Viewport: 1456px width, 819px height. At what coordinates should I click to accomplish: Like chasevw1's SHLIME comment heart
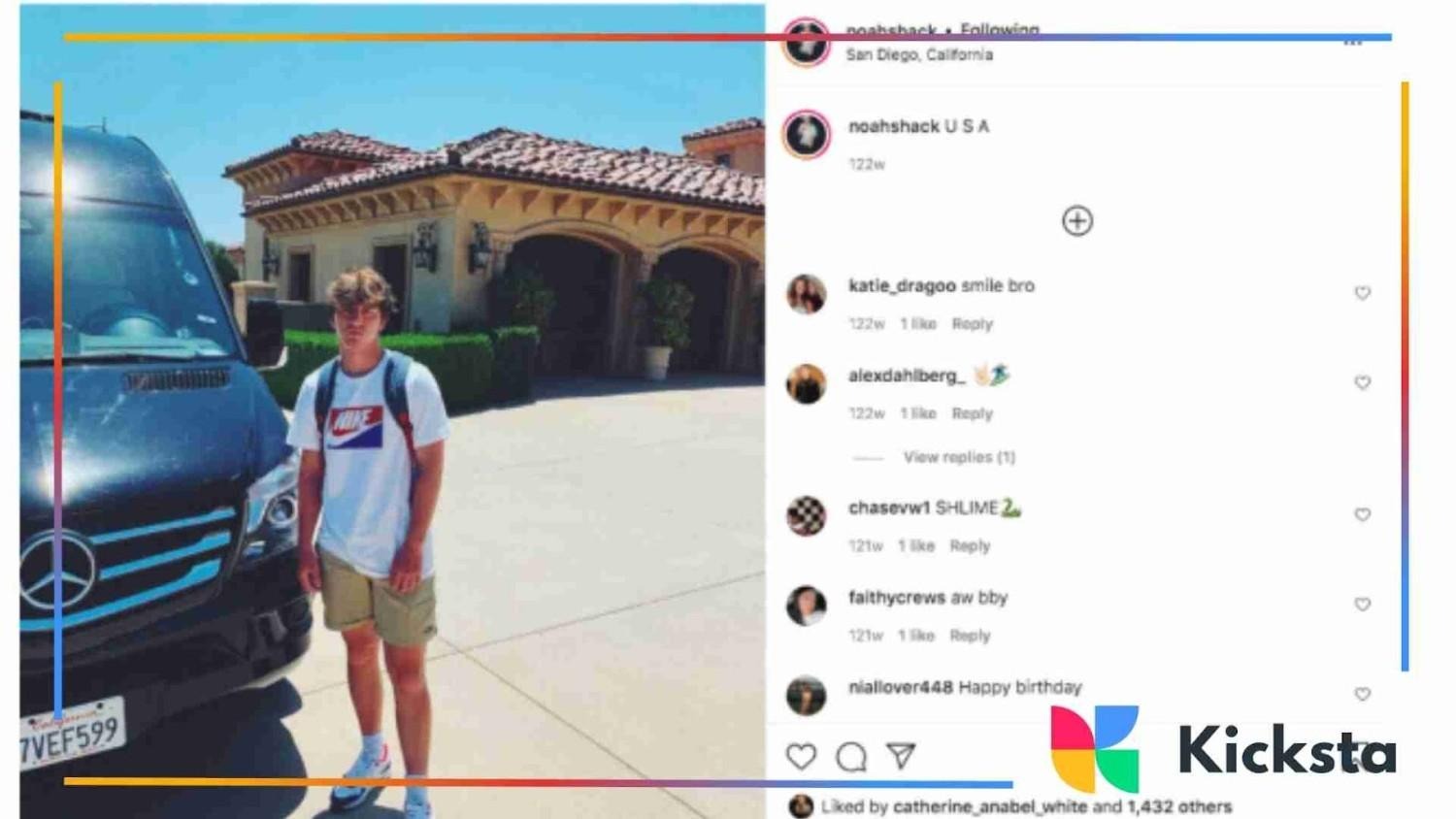[1362, 514]
